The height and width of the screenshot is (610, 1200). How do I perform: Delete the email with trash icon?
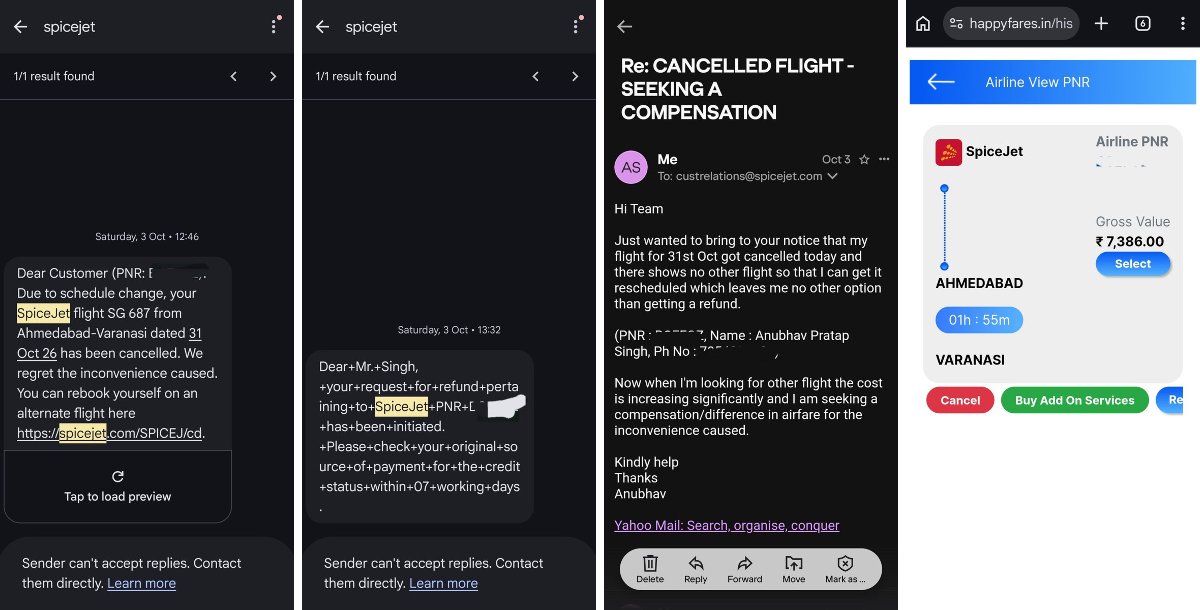click(650, 569)
